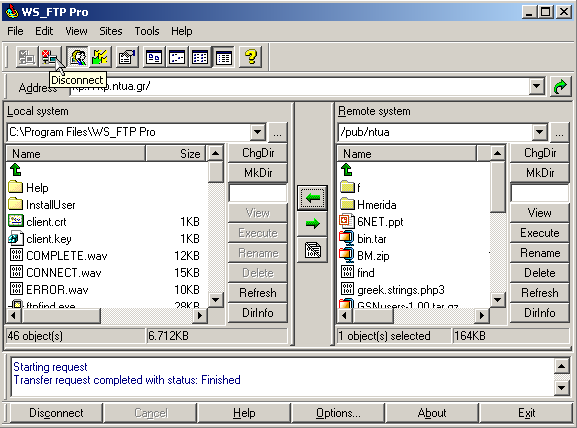The image size is (577, 428).
Task: Click log pane scroll up arrow
Action: (x=562, y=366)
